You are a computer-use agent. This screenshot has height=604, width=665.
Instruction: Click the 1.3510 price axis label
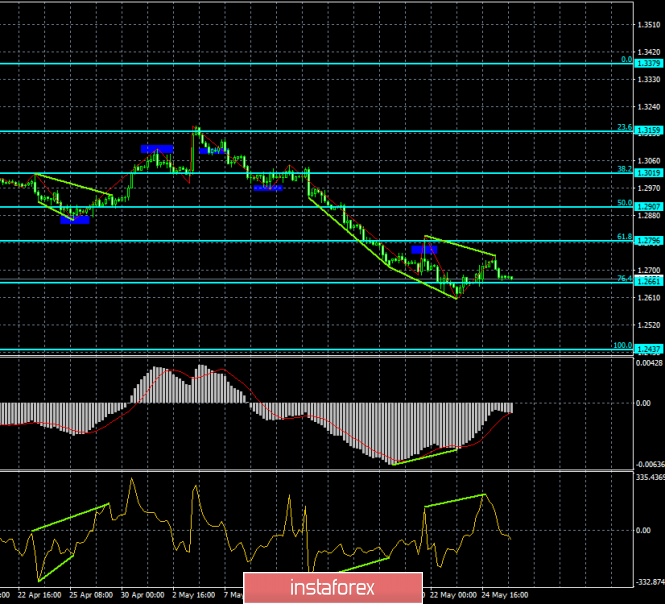pos(649,25)
